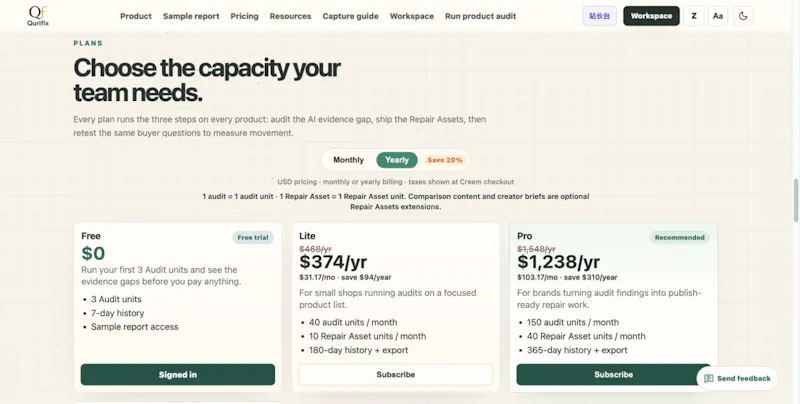Open the Product menu item
The height and width of the screenshot is (404, 800).
pyautogui.click(x=136, y=16)
